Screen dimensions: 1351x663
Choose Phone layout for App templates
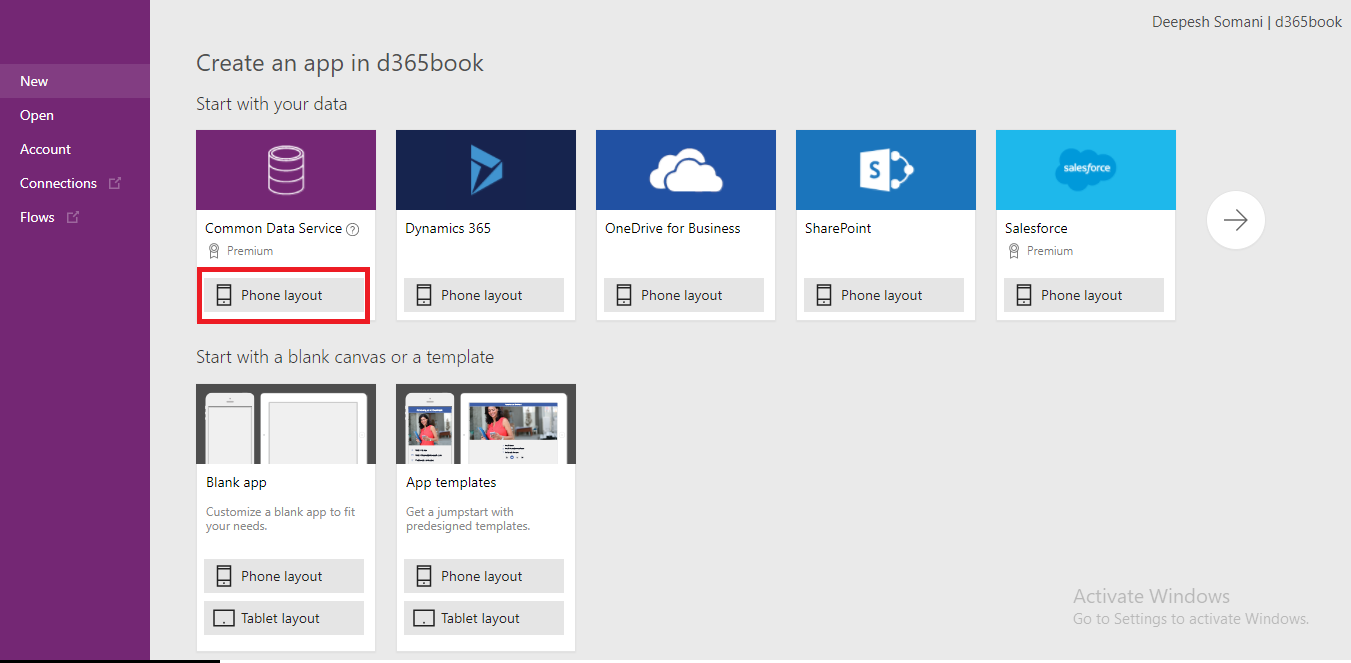[x=484, y=576]
